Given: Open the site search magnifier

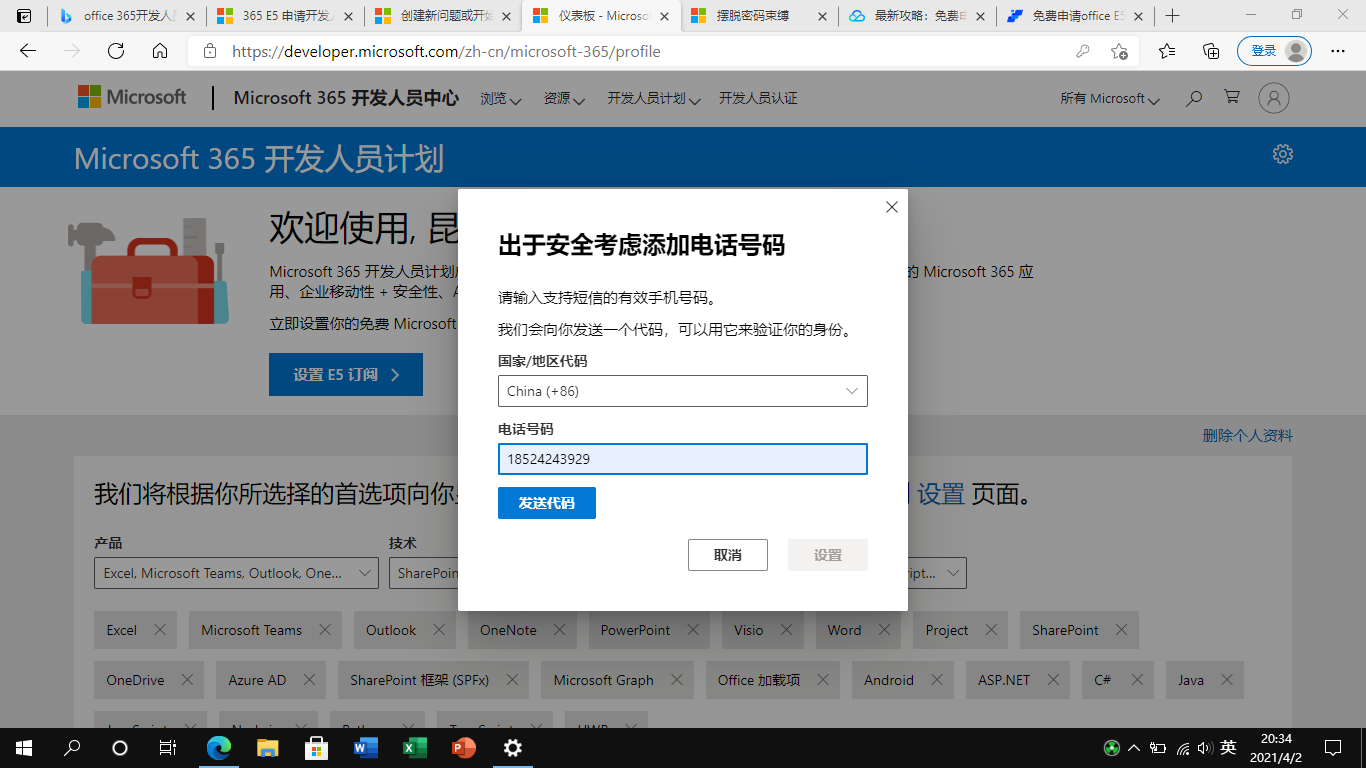Looking at the screenshot, I should coord(1194,98).
